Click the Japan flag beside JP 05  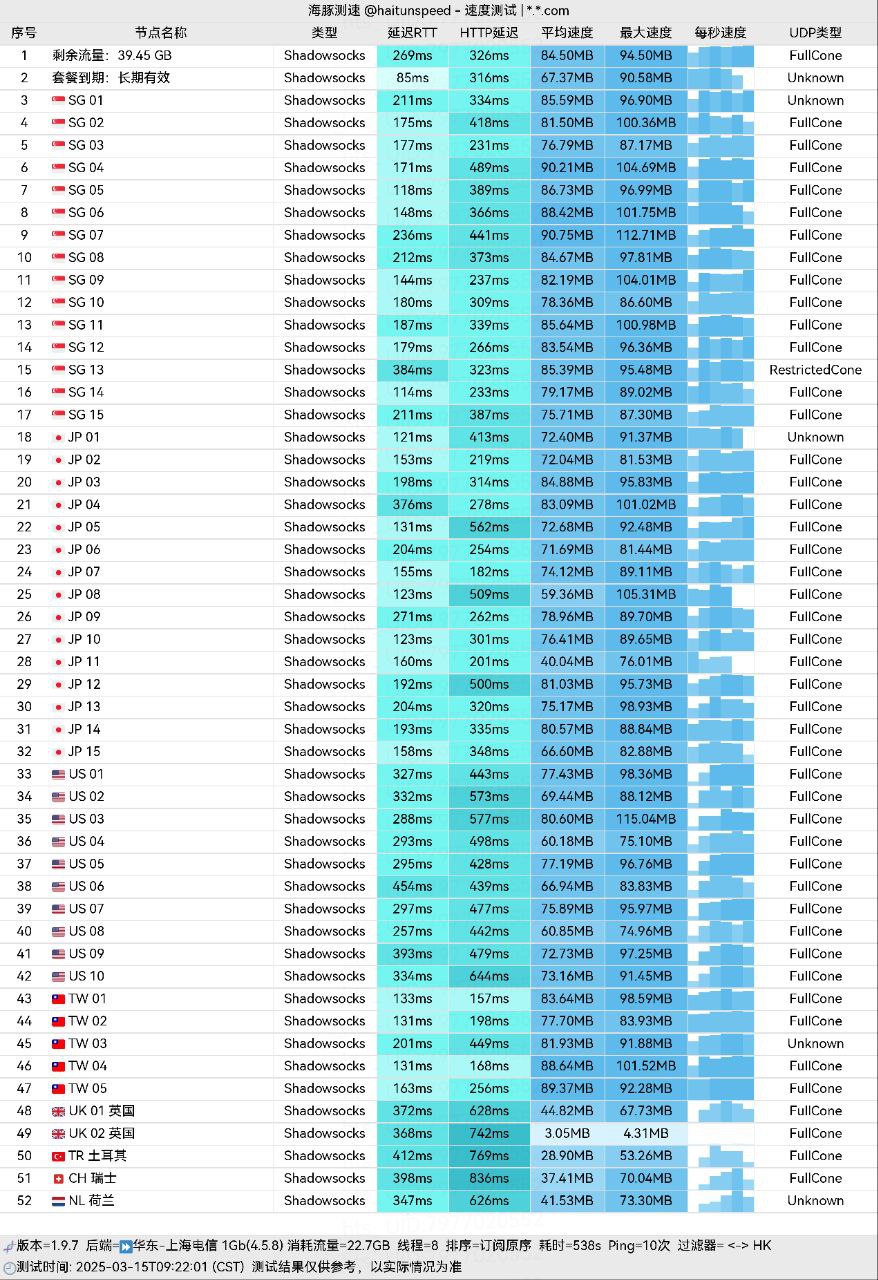pyautogui.click(x=58, y=527)
